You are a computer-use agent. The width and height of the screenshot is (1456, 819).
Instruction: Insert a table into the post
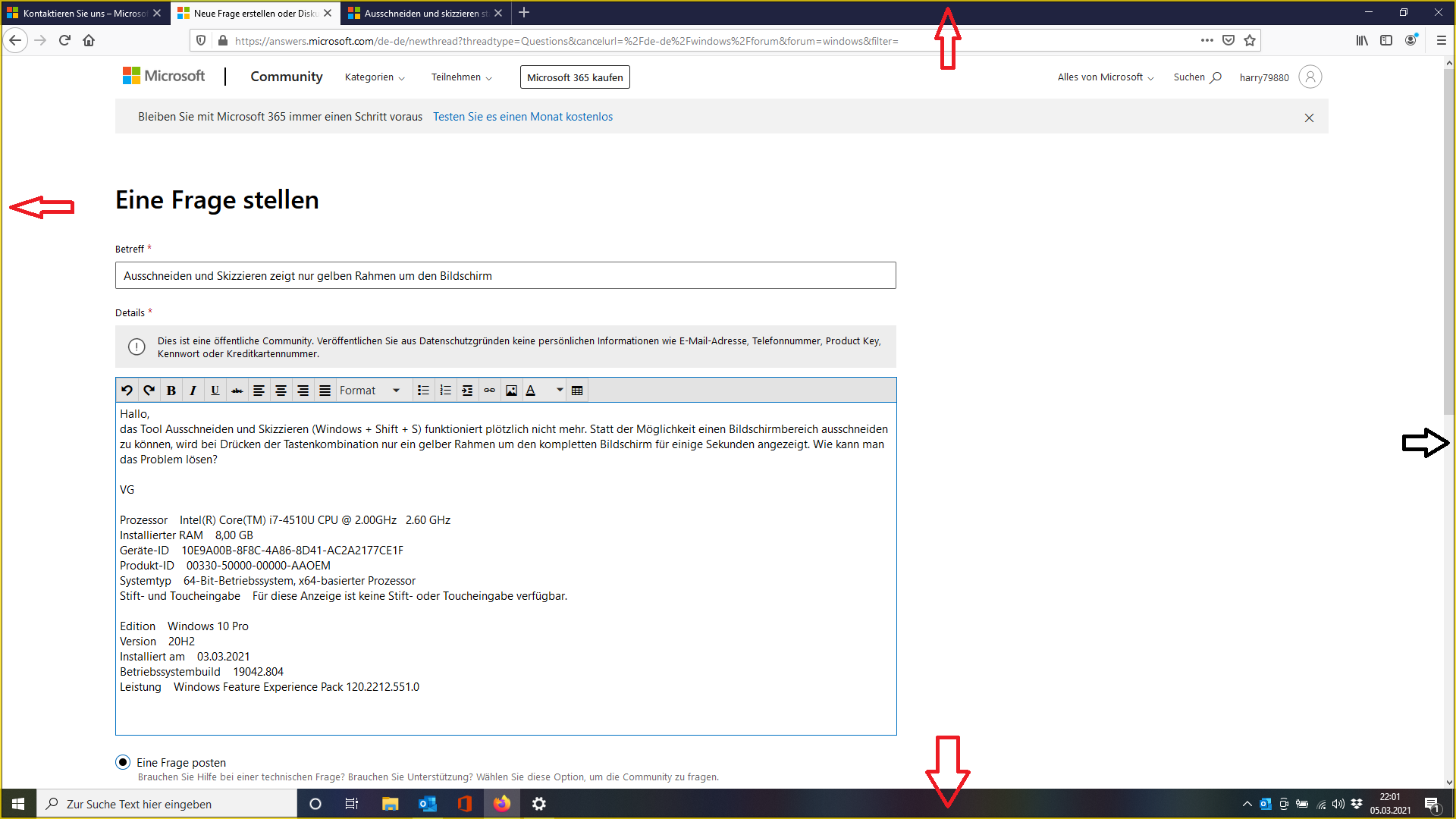click(577, 391)
